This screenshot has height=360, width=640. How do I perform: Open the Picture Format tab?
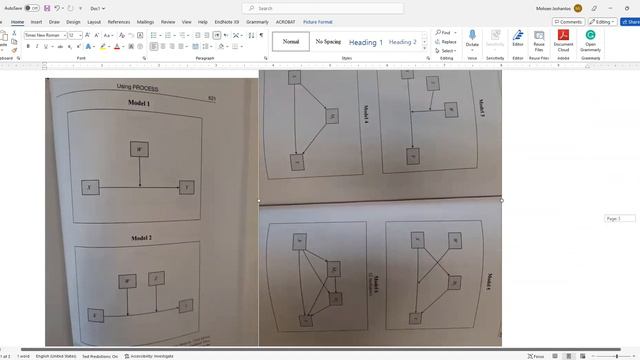coord(318,22)
